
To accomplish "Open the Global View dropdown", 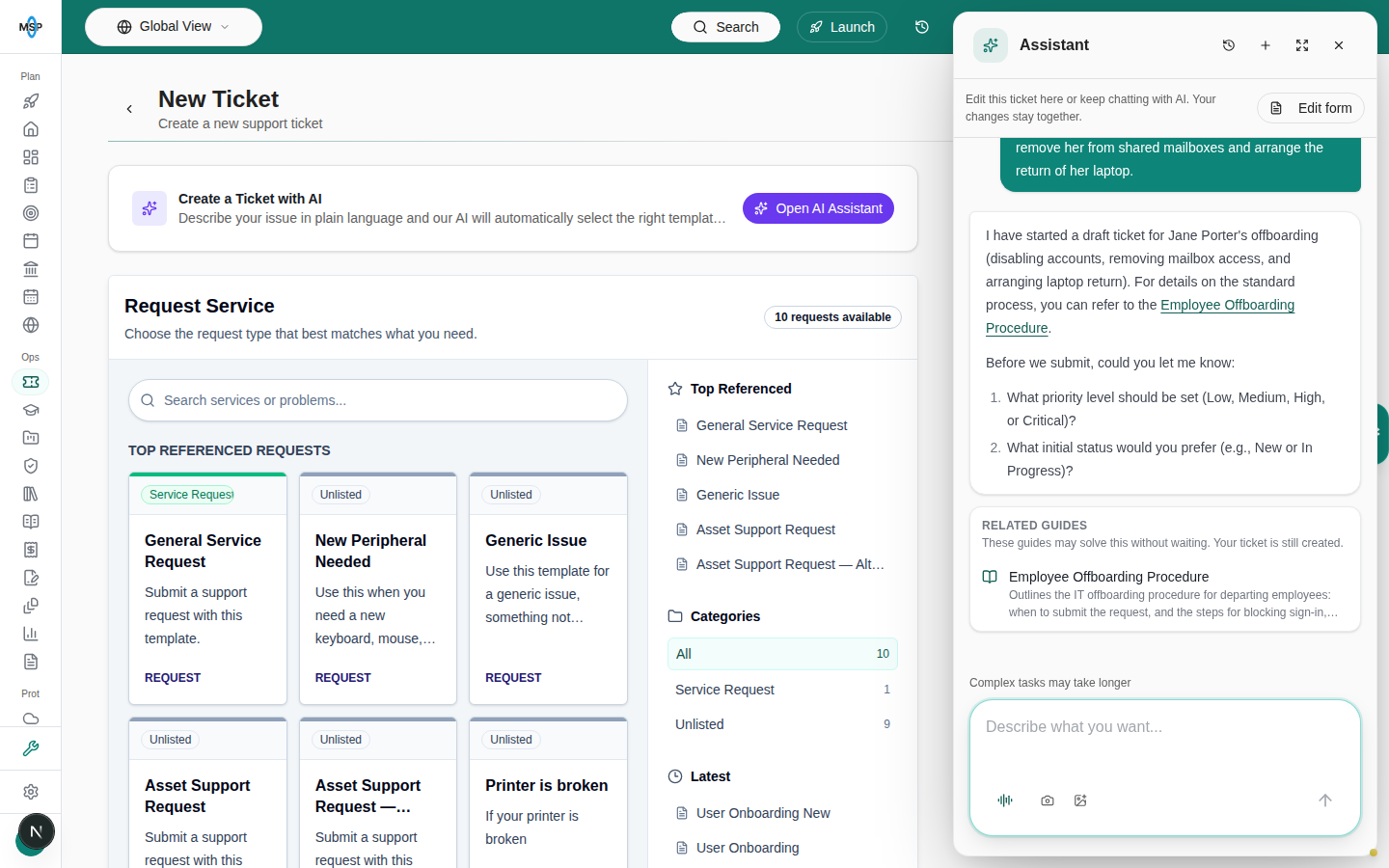I will (174, 27).
